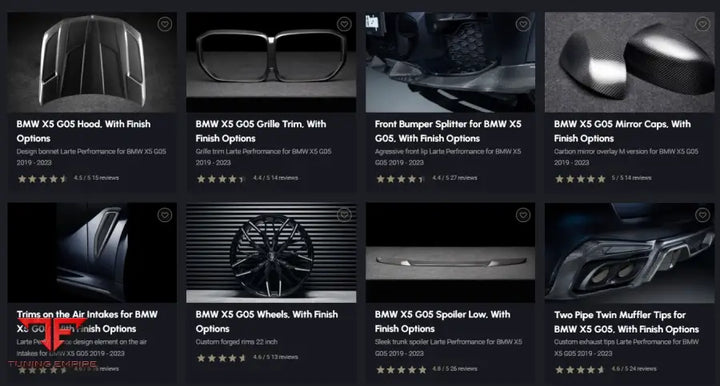The height and width of the screenshot is (386, 720).
Task: Favorite the BMW X5 G05 Hood heart icon
Action: coord(165,24)
